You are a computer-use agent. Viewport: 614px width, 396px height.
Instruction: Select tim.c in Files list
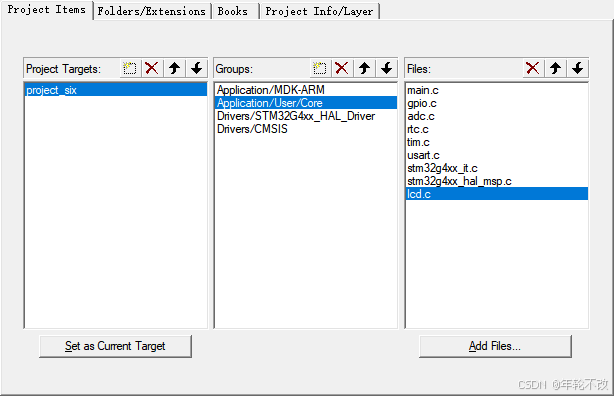pyautogui.click(x=497, y=142)
